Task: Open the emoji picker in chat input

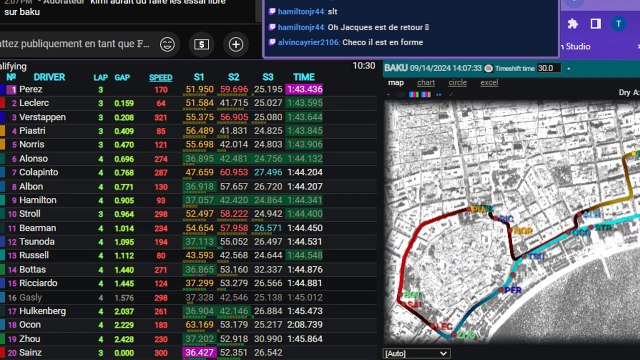Action: click(x=167, y=44)
